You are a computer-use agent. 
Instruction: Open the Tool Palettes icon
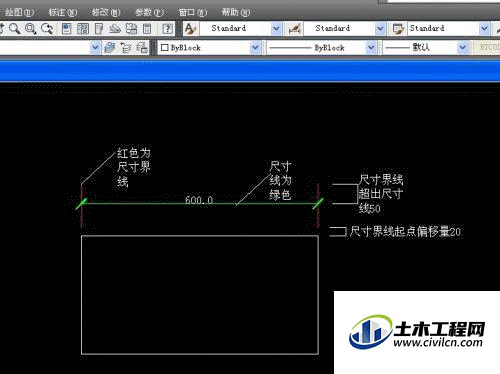click(x=99, y=29)
